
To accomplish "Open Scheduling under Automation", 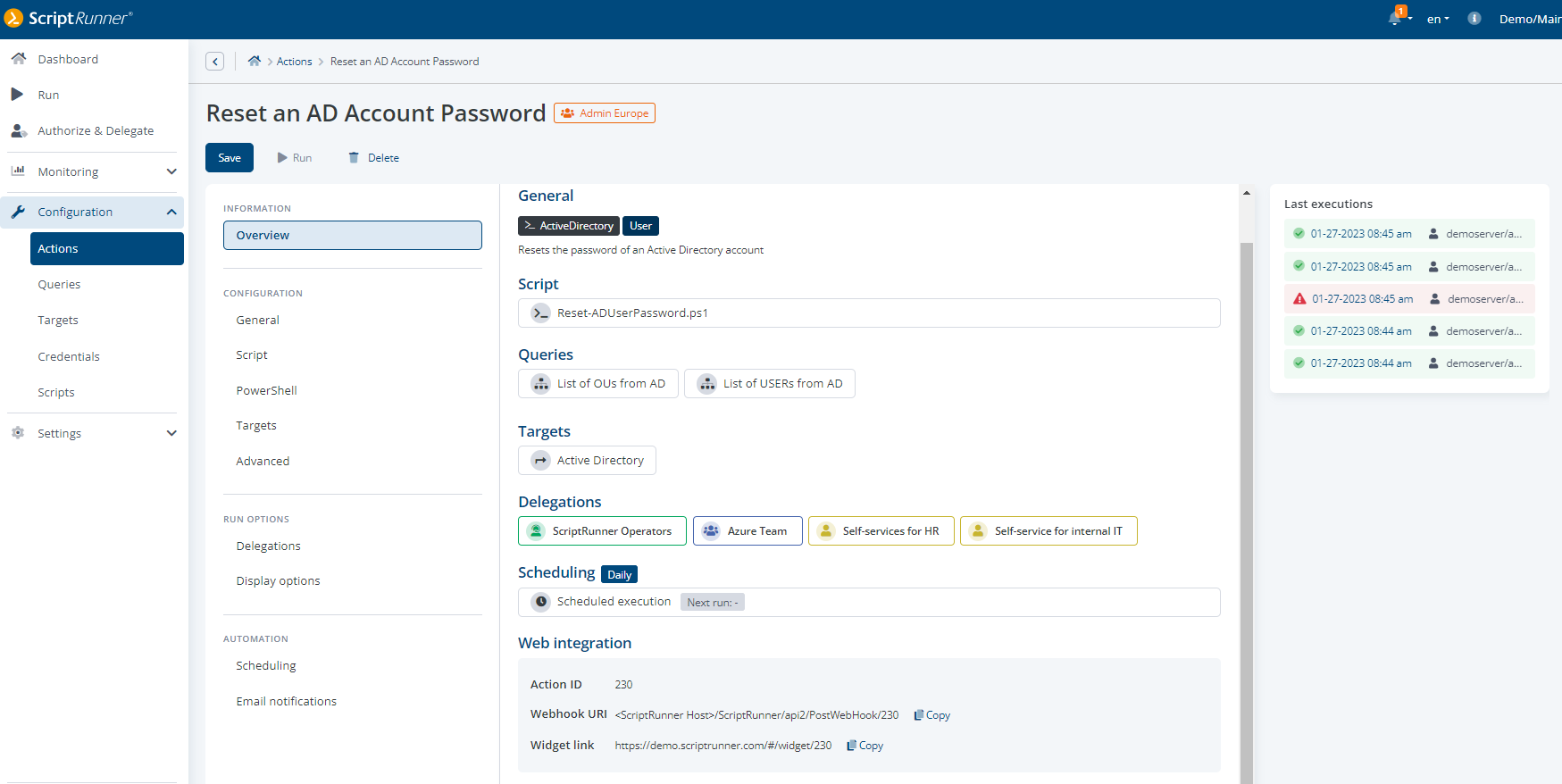I will tap(266, 665).
